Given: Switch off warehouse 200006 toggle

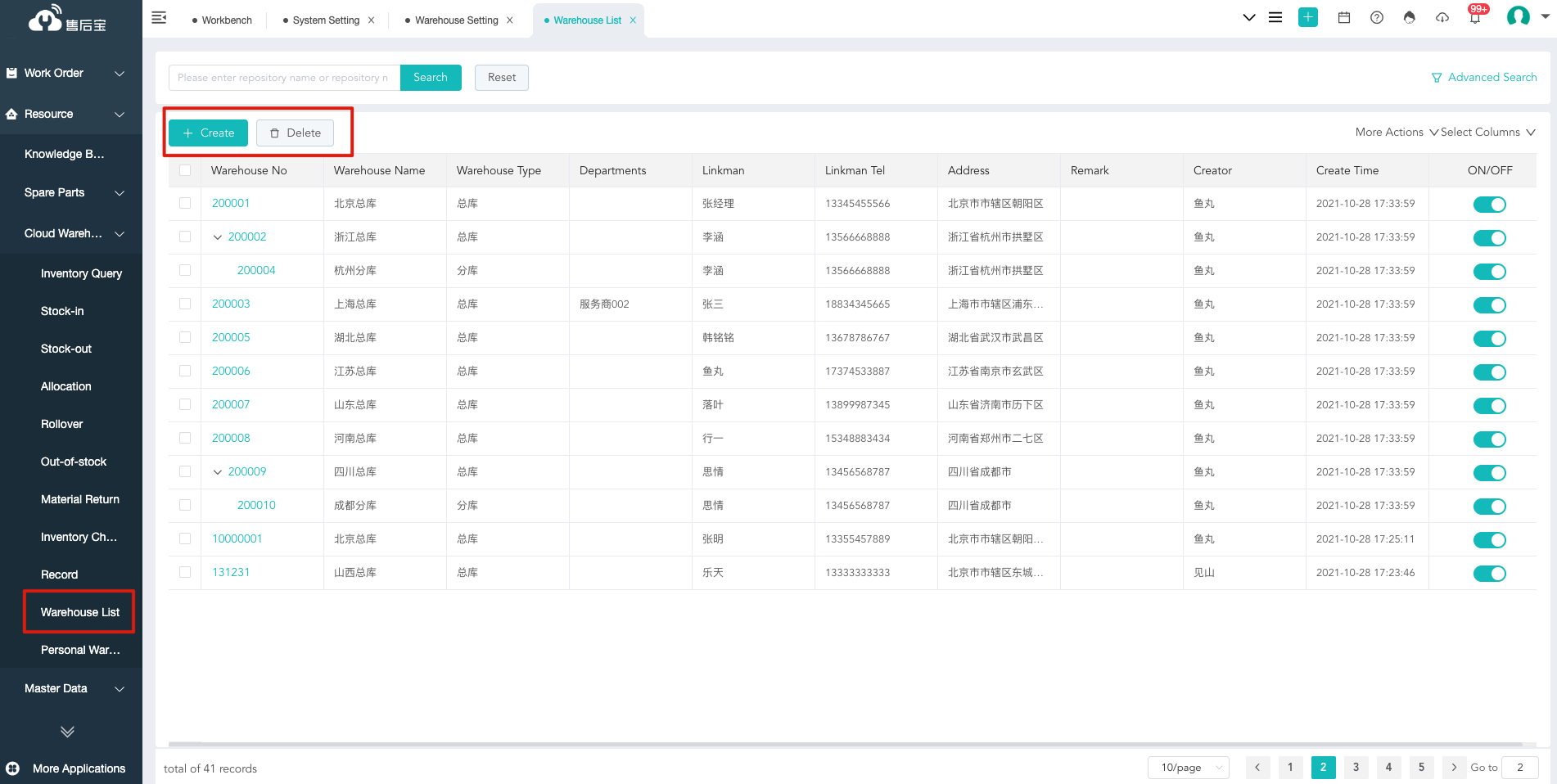Looking at the screenshot, I should [x=1490, y=372].
